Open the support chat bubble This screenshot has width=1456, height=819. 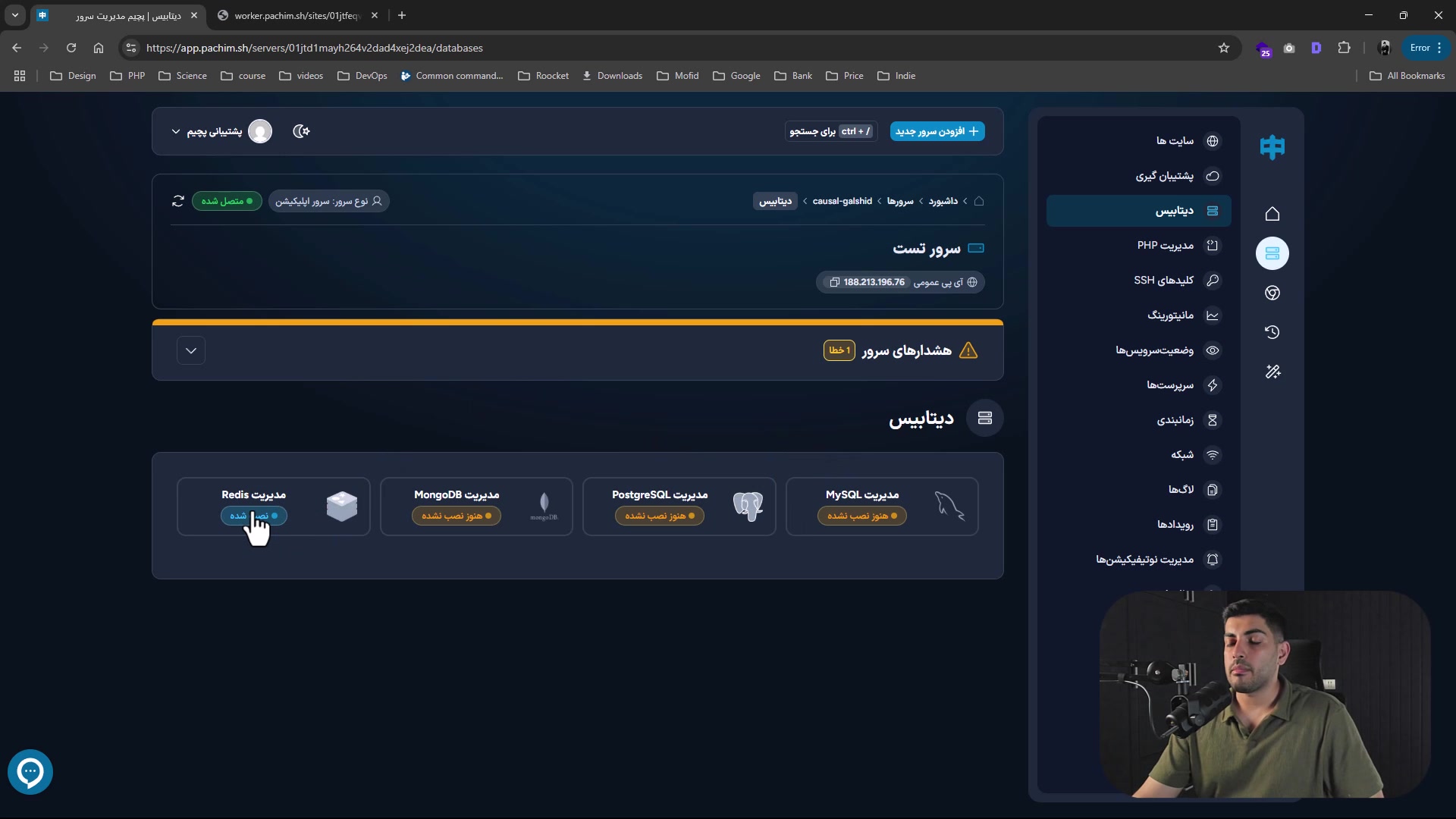(30, 772)
